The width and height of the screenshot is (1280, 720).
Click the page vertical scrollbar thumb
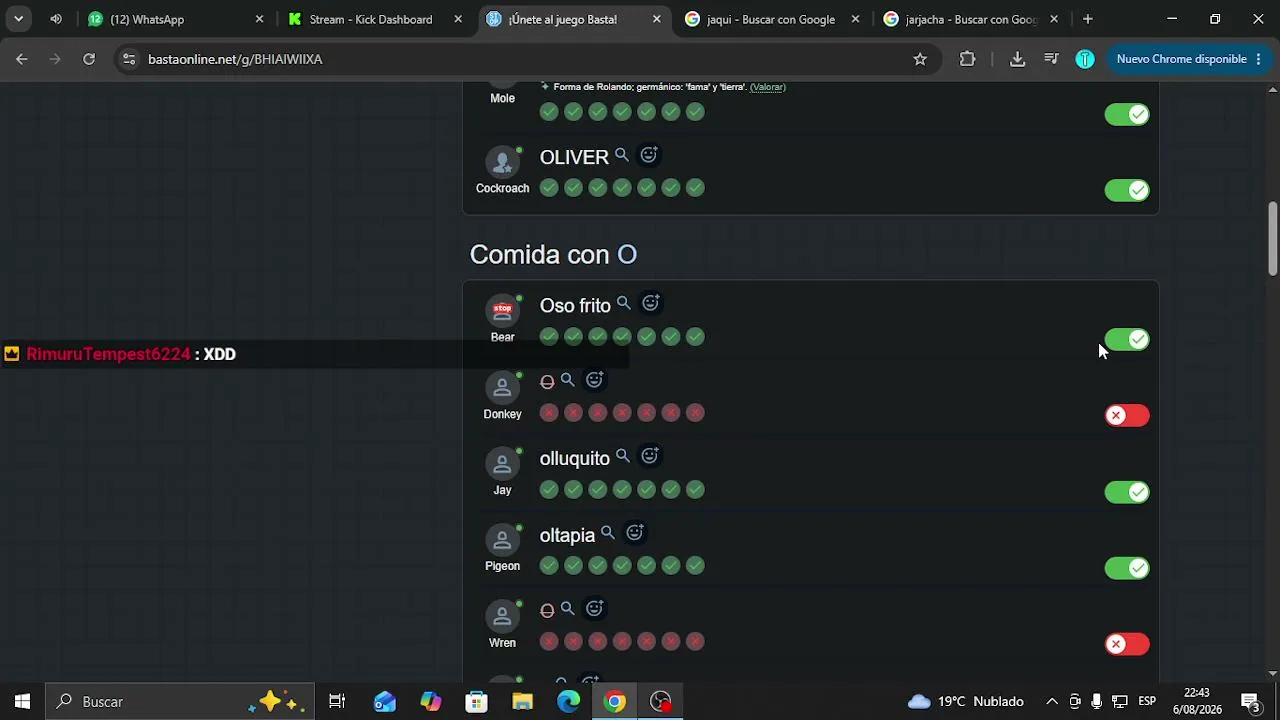pyautogui.click(x=1272, y=238)
